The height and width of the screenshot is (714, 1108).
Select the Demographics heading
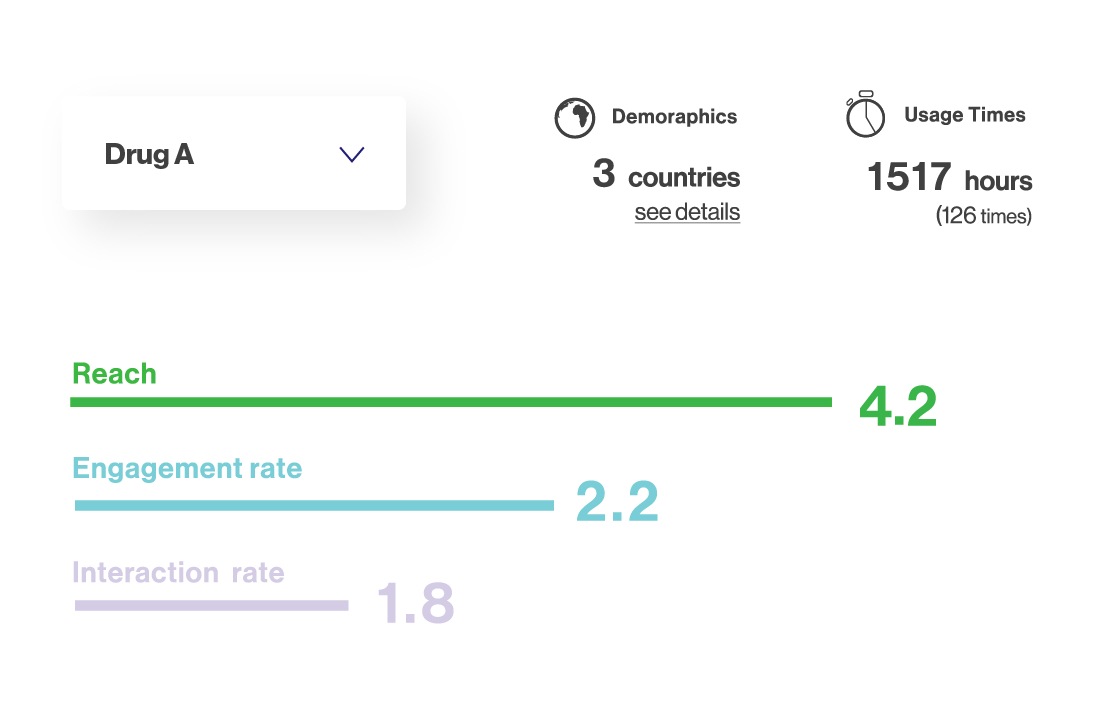[674, 117]
